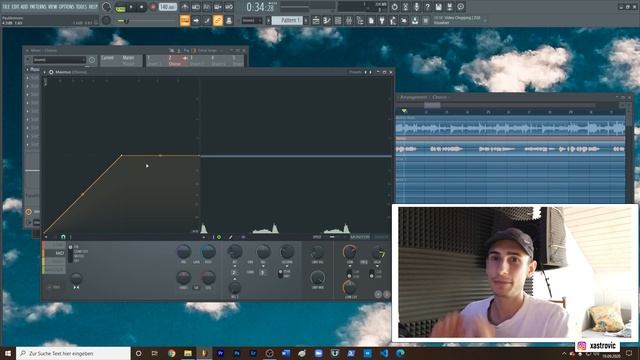Open the FILE menu

click(7, 7)
